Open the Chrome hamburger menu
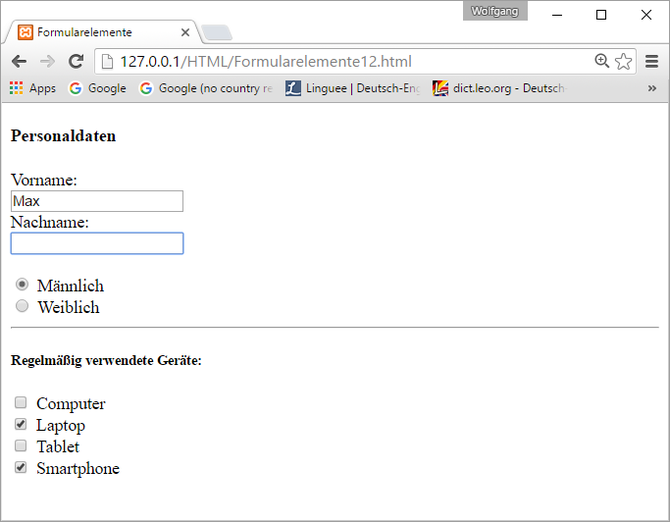The height and width of the screenshot is (522, 670). pos(652,62)
